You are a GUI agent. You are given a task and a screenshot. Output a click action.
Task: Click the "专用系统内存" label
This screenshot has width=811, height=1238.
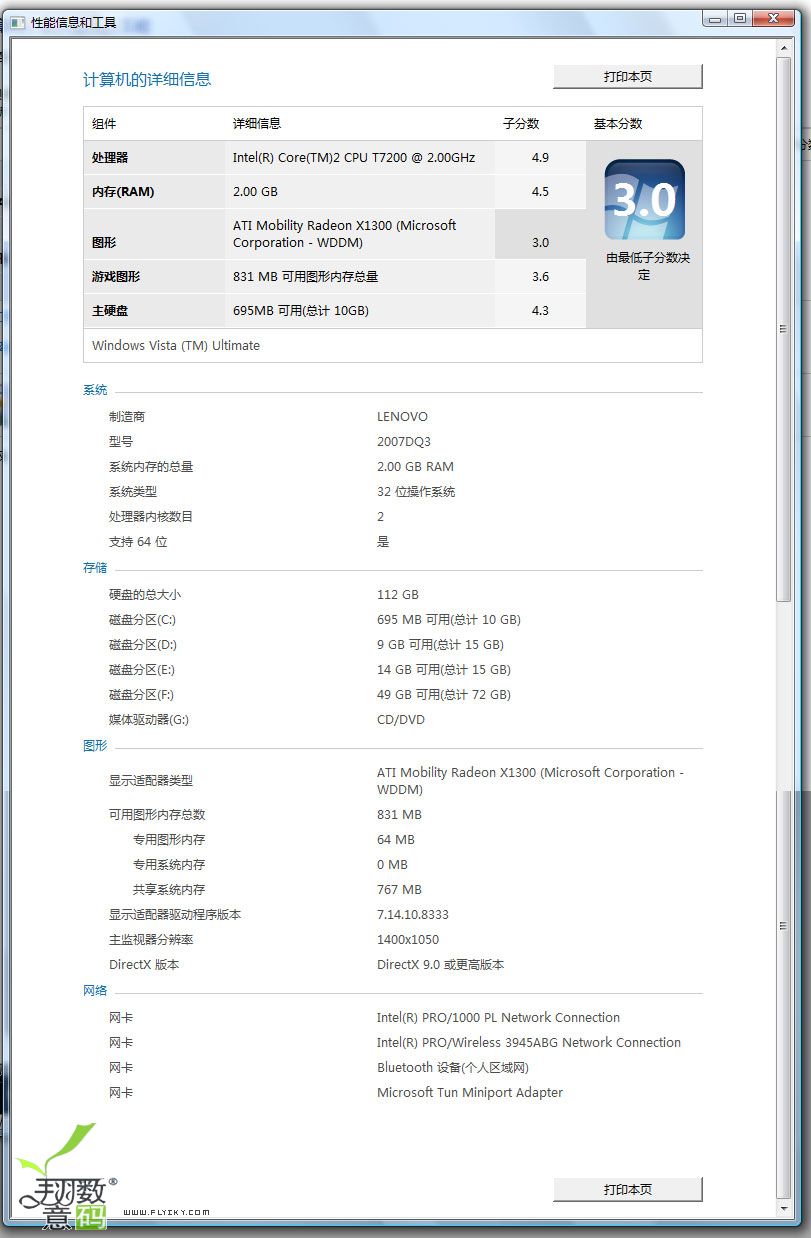tap(169, 865)
